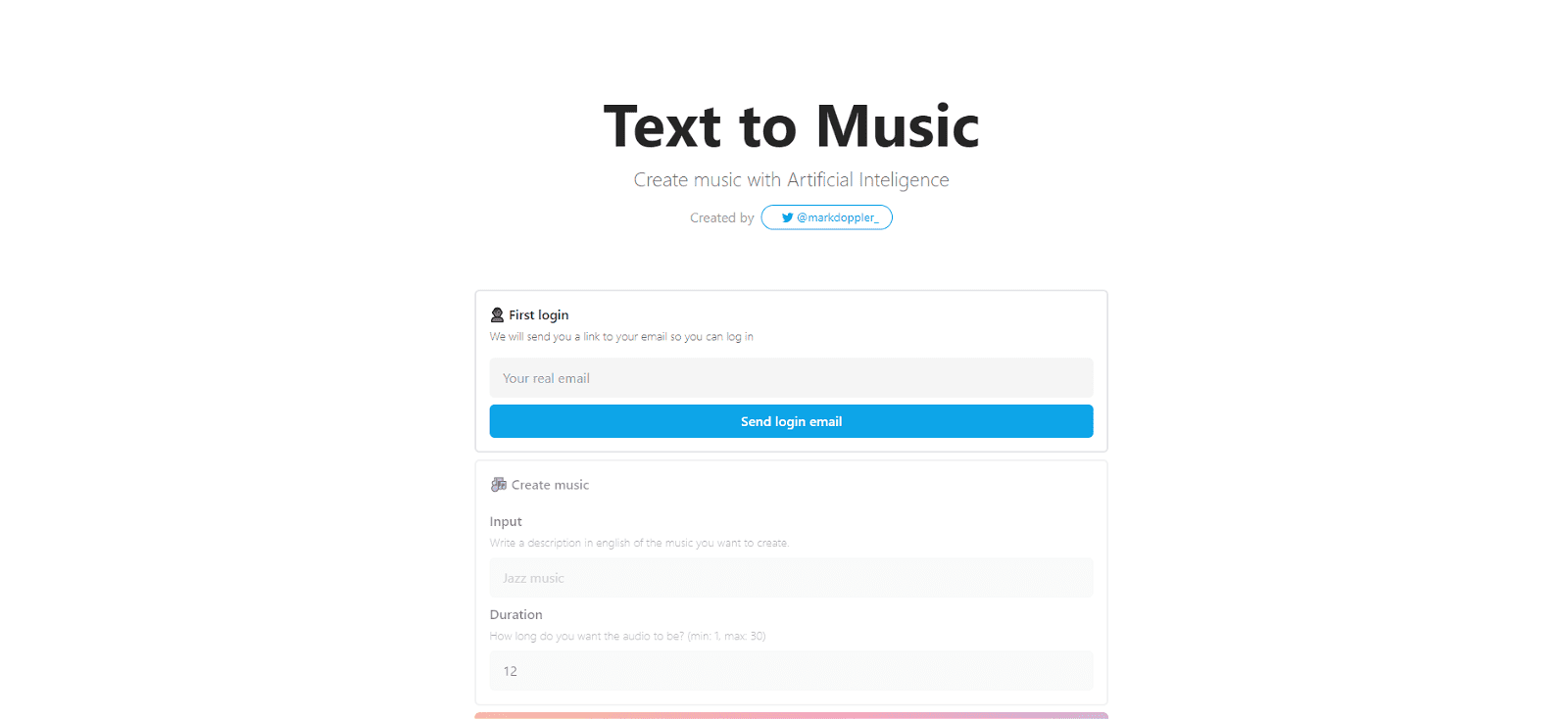Click the audio length hint text

pos(628,636)
